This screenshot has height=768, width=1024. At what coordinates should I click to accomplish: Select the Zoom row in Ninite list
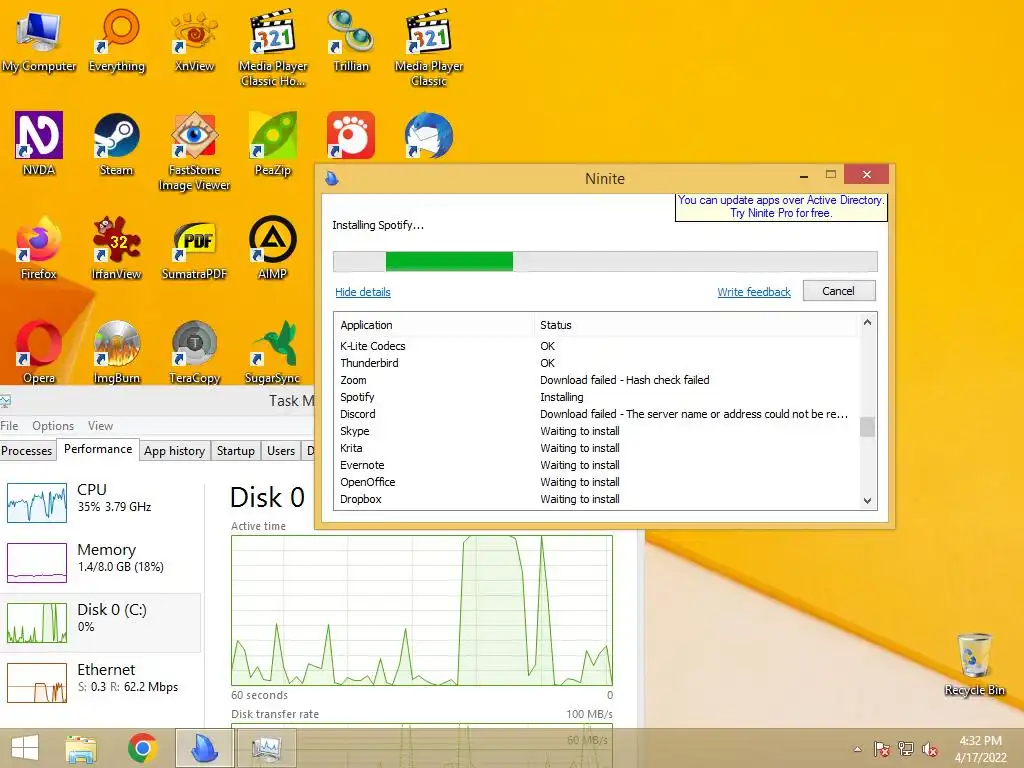(597, 380)
